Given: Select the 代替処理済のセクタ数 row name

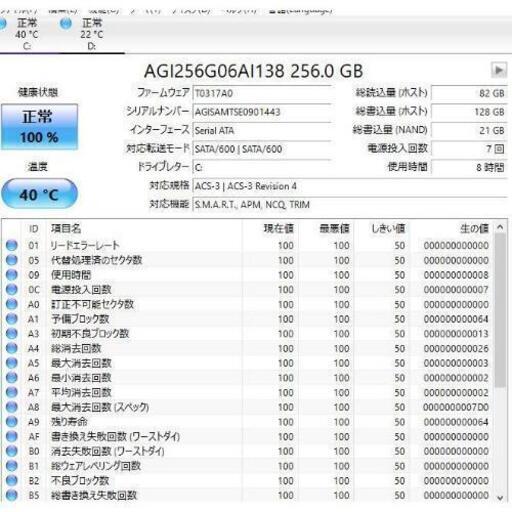Looking at the screenshot, I should [x=97, y=260].
